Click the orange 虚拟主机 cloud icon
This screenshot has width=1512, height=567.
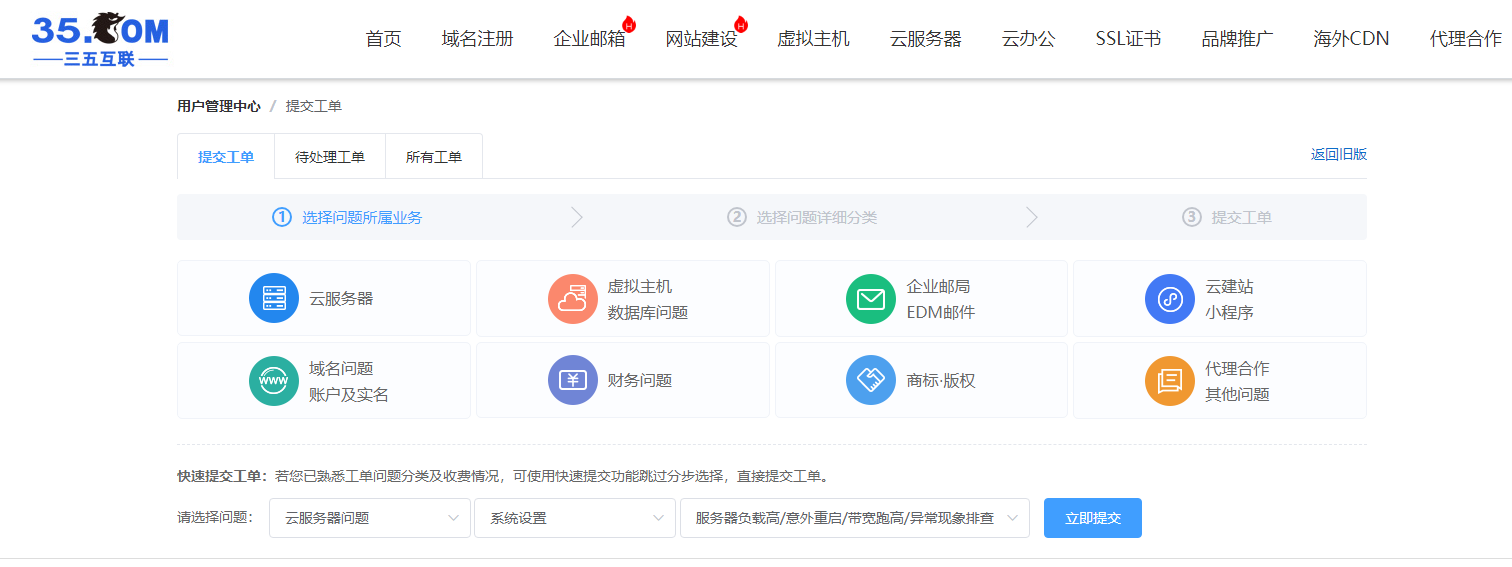572,298
